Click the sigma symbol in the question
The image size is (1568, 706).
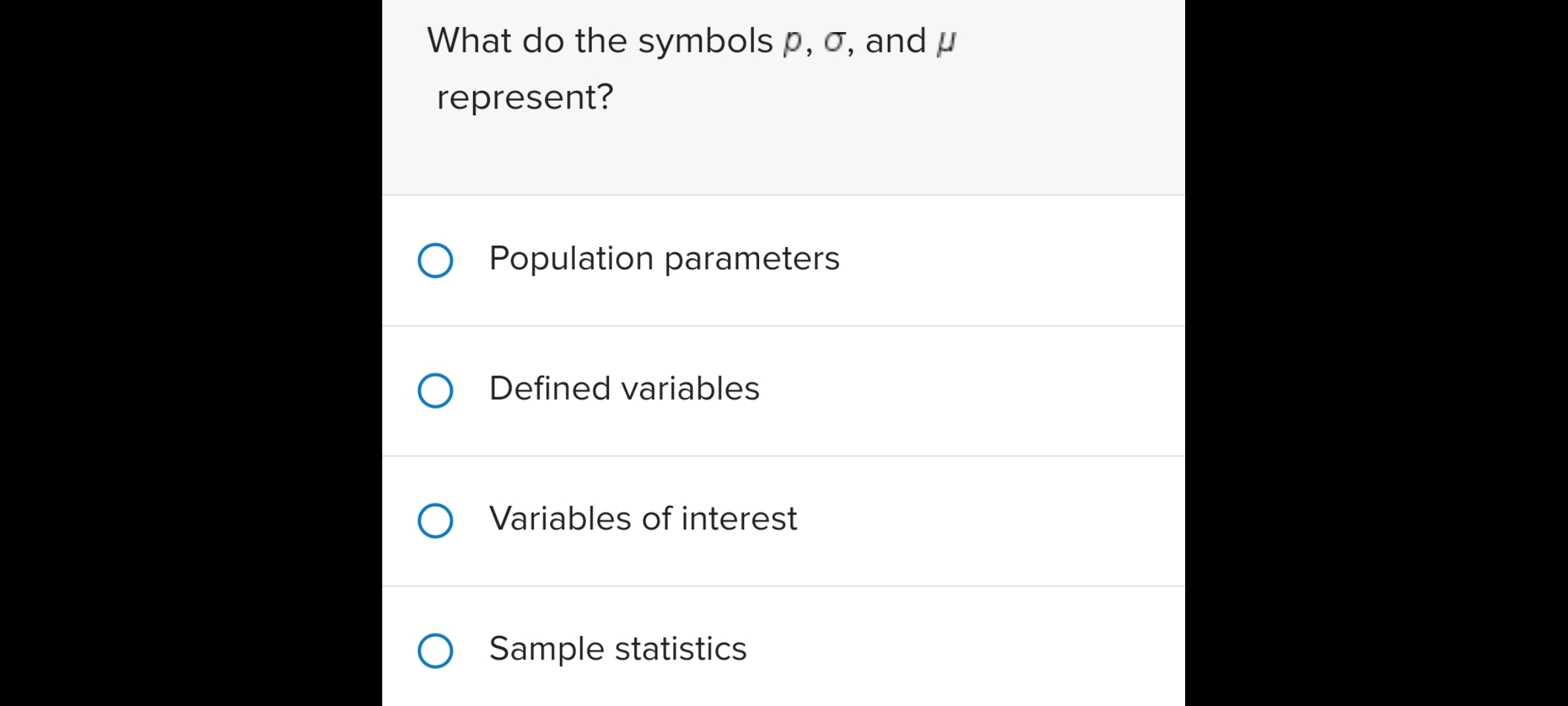pos(834,42)
